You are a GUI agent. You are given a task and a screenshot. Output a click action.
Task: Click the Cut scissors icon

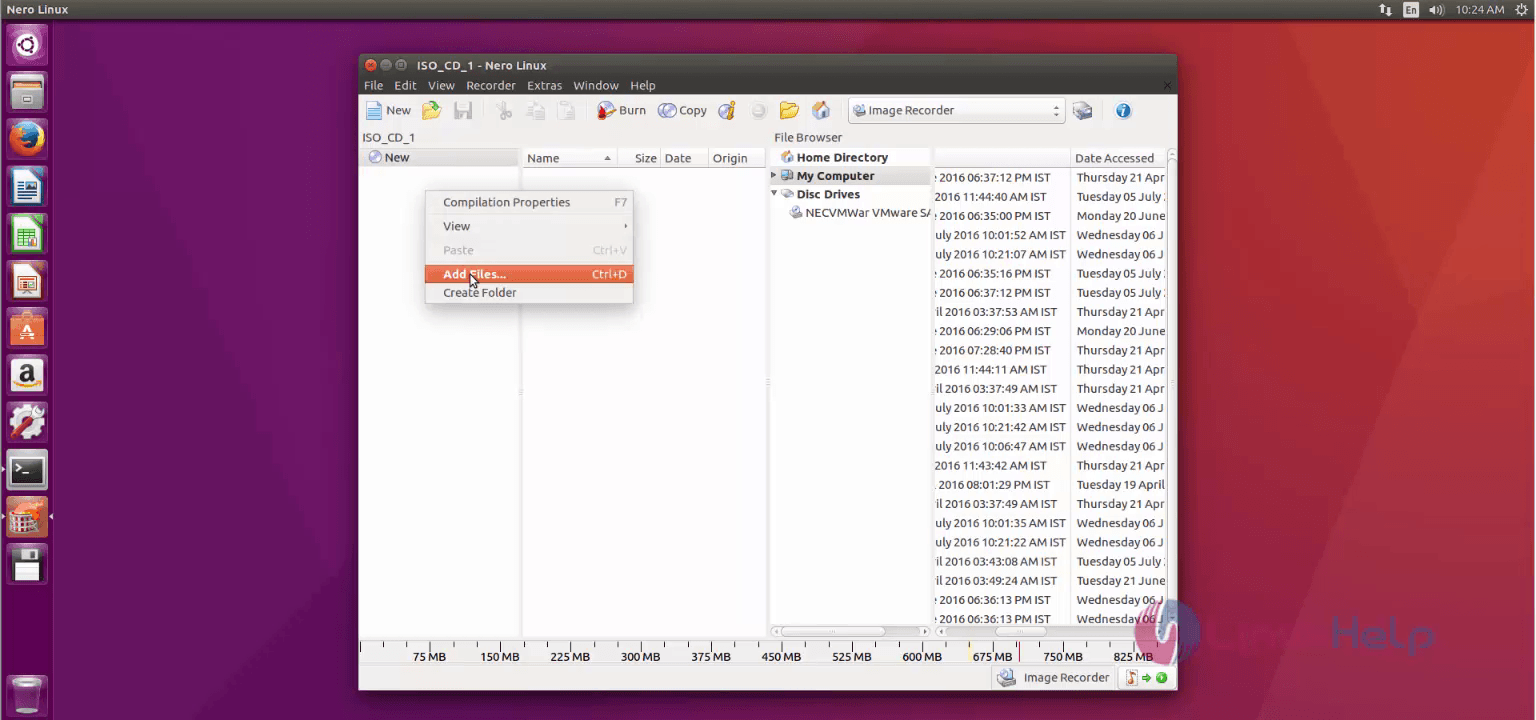[505, 111]
